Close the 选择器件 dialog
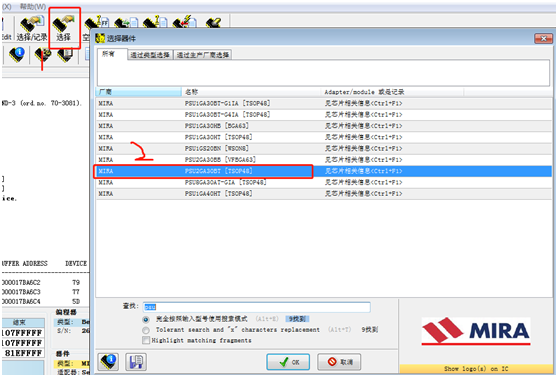 pyautogui.click(x=543, y=38)
